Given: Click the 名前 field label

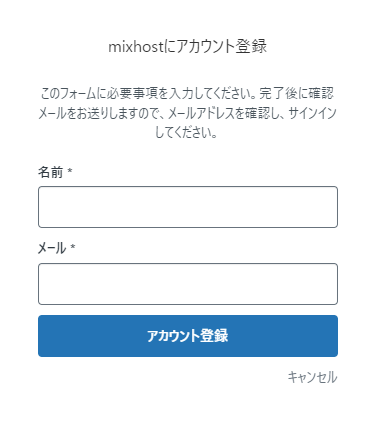Looking at the screenshot, I should (50, 172).
